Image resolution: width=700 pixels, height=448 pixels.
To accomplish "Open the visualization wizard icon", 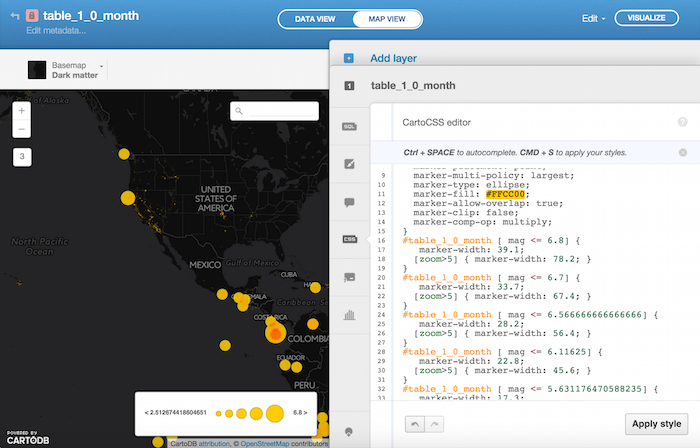I will pyautogui.click(x=349, y=164).
